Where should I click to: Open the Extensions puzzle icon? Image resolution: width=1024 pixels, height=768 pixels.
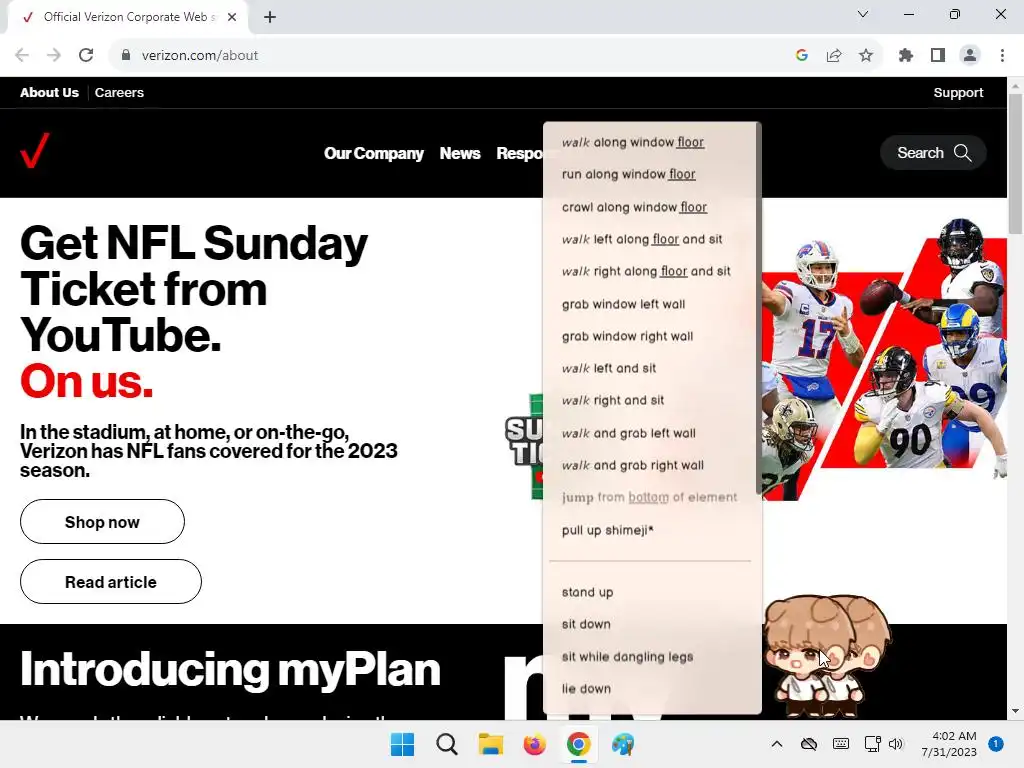coord(906,56)
